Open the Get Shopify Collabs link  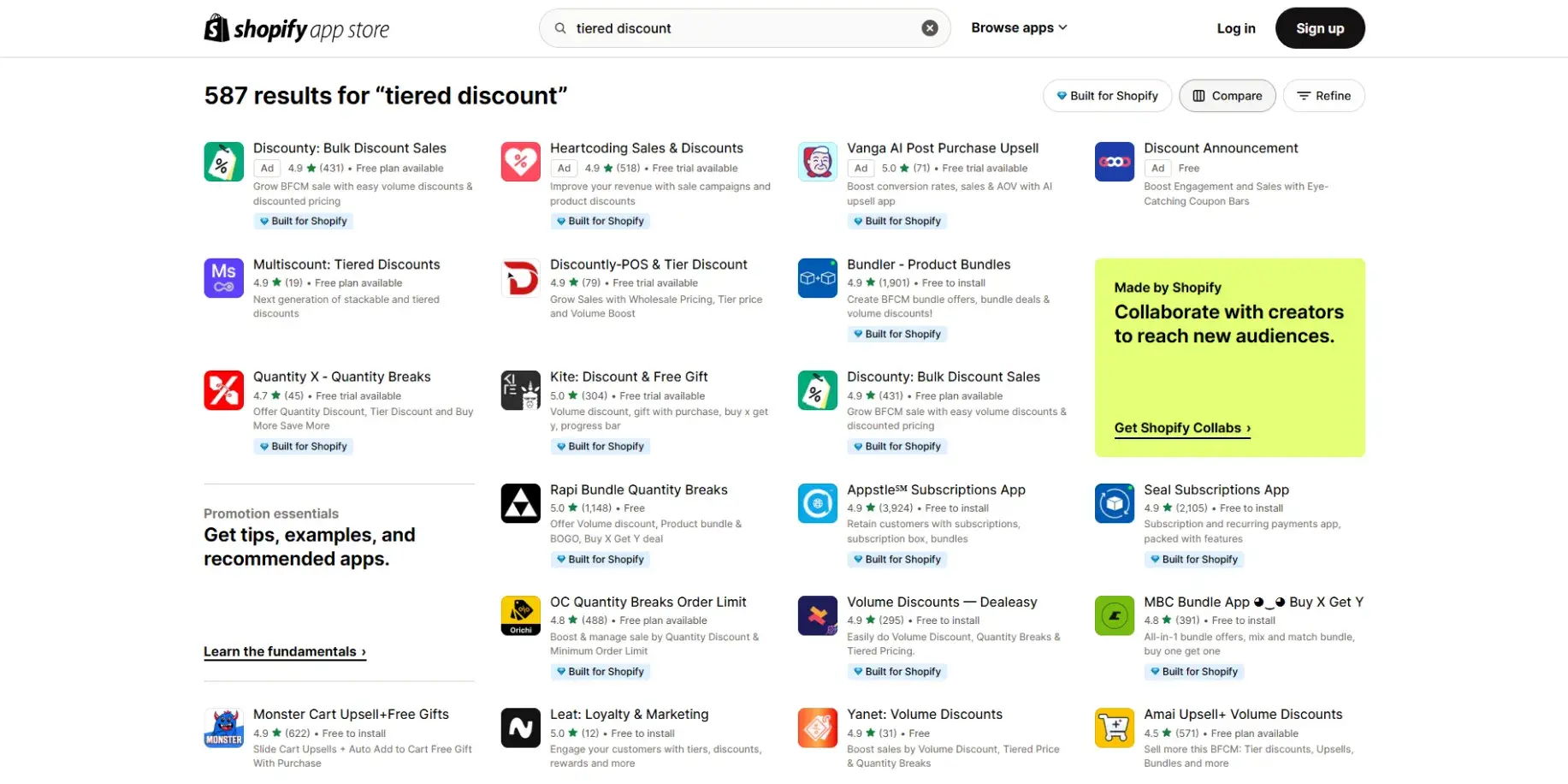coord(1182,428)
